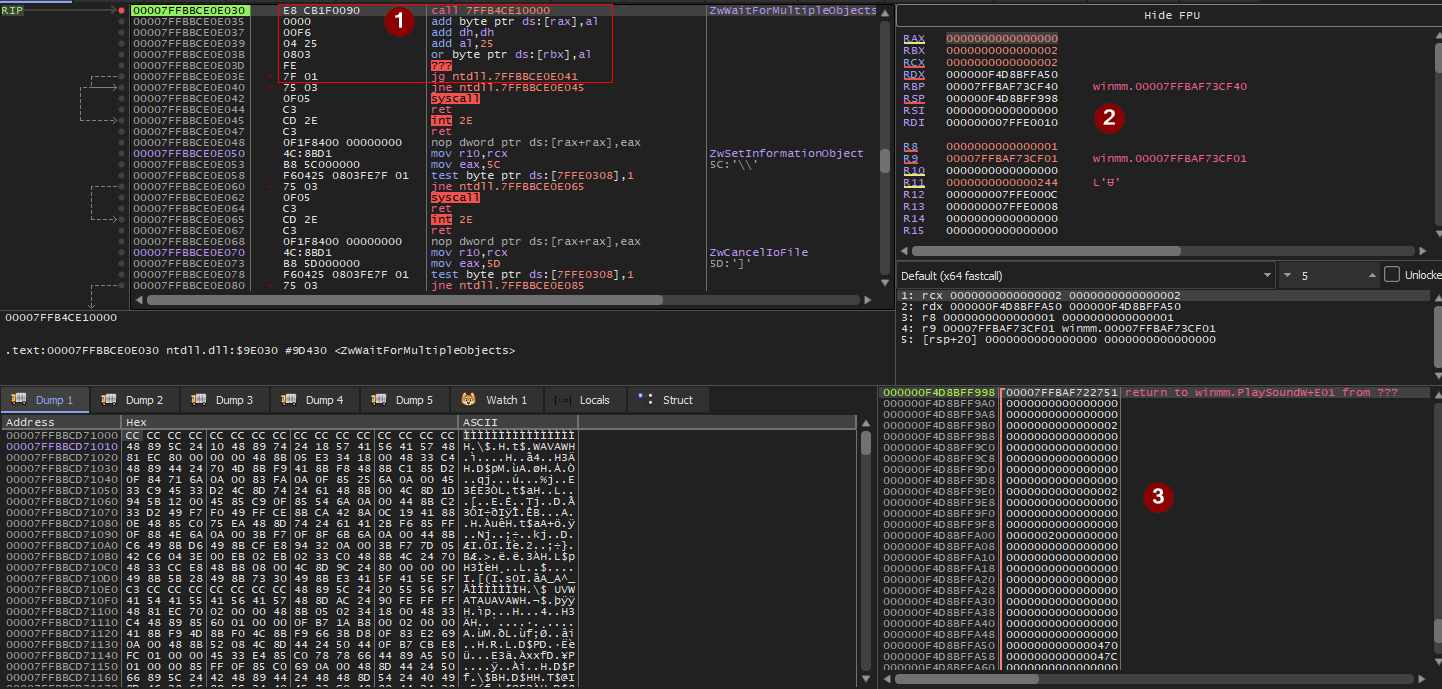Click the .text:00007FFBBCE0E030 ntdll.dll location line
This screenshot has width=1442, height=689.
(260, 351)
